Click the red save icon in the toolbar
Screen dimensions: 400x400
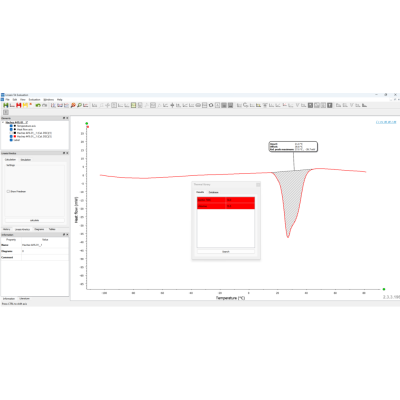click(x=19, y=105)
